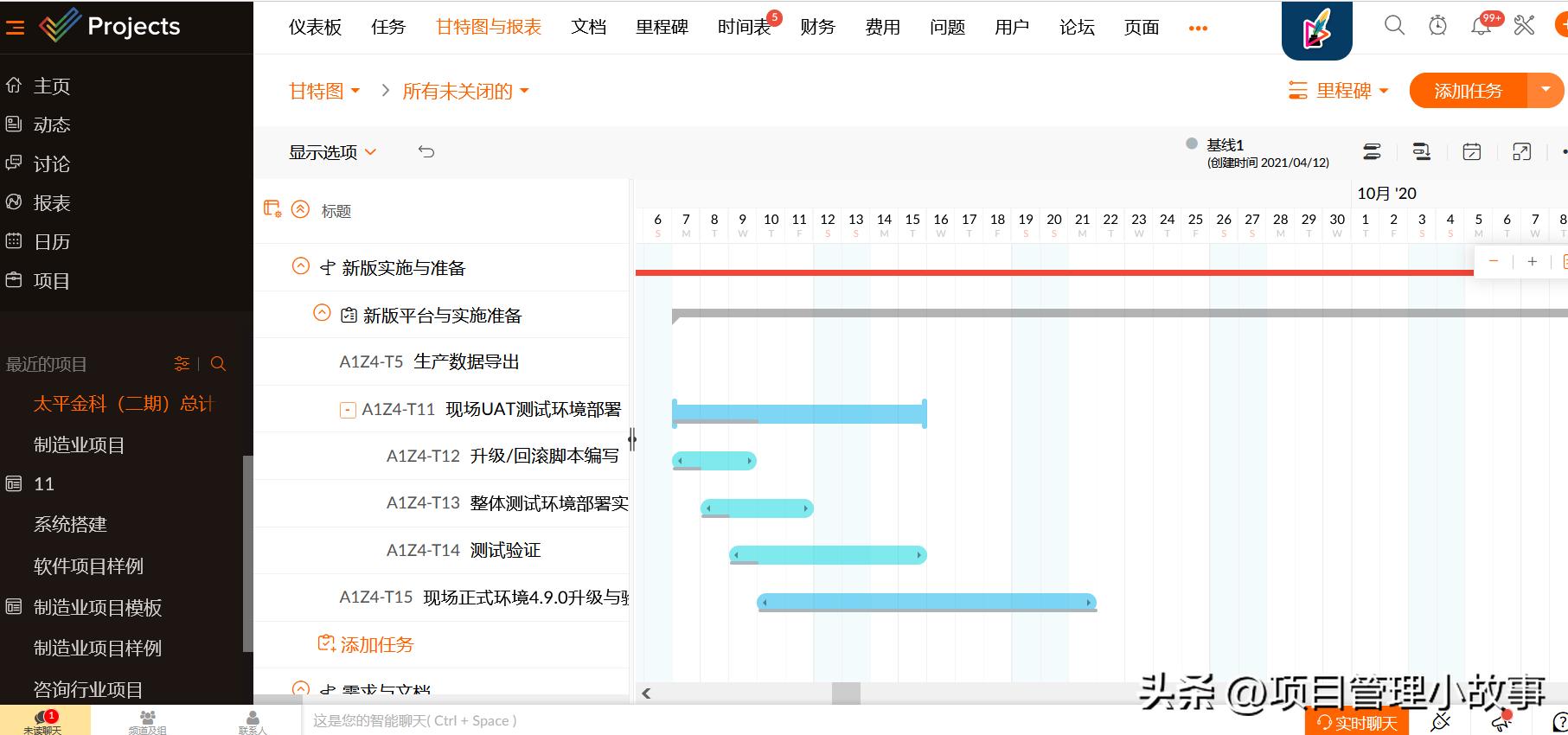Click panel splitter handle
Viewport: 1568px width, 735px height.
click(632, 439)
